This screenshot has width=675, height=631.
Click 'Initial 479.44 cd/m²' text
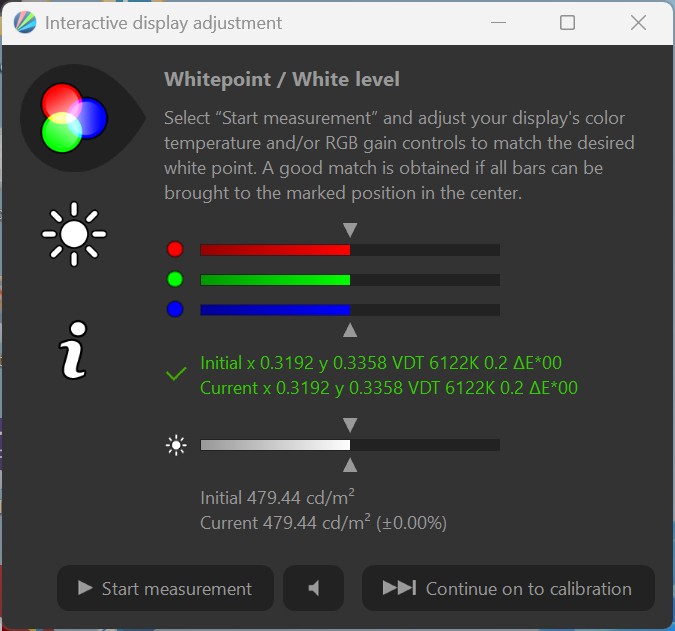tap(278, 498)
